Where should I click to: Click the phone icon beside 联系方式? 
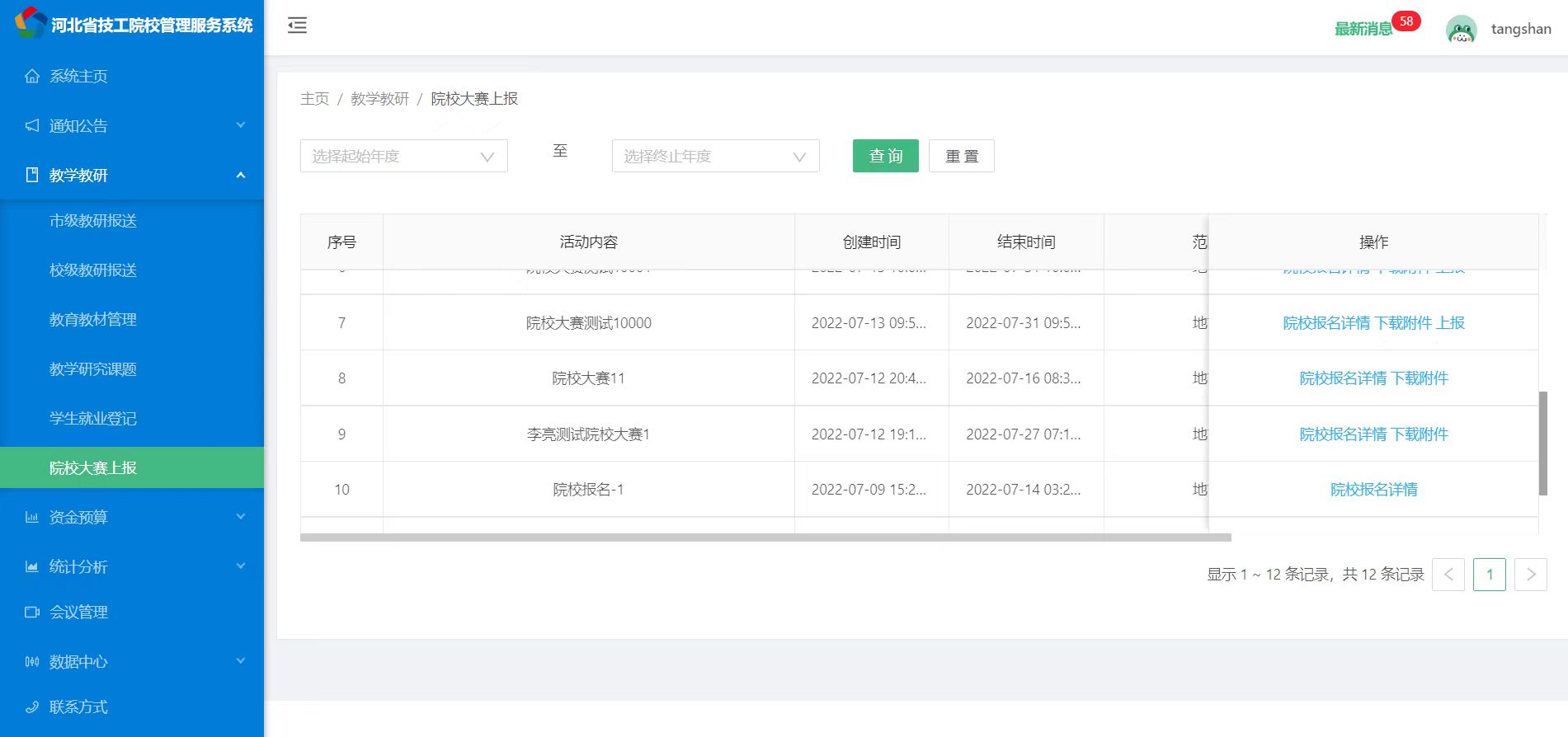[32, 706]
